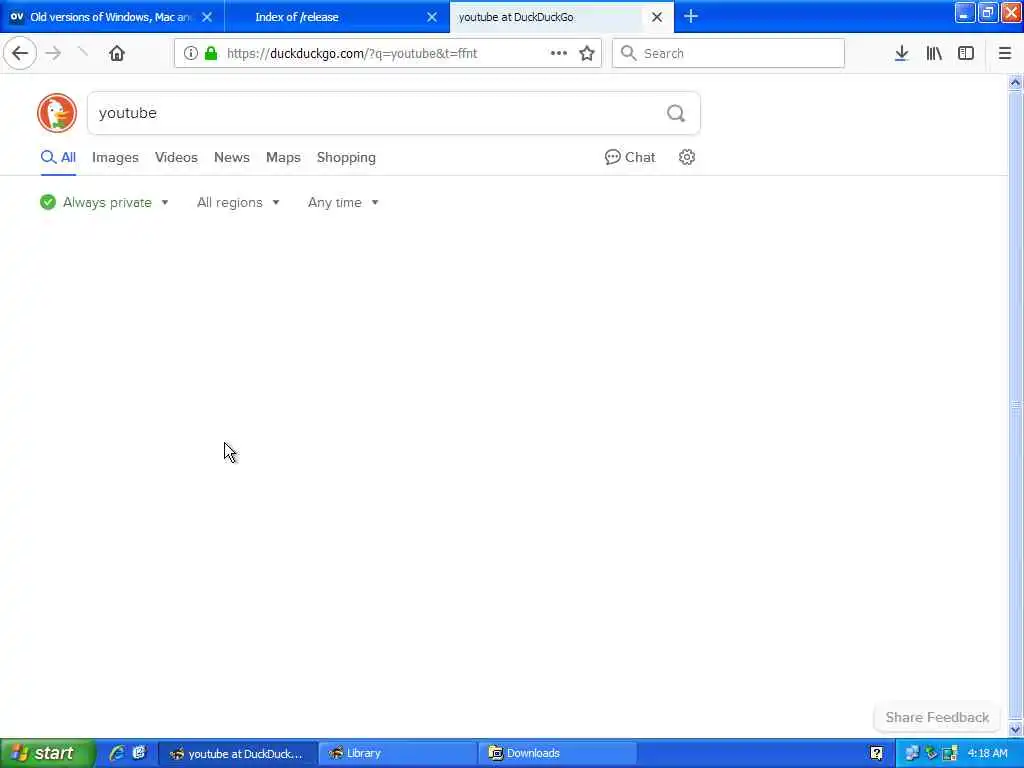The image size is (1024, 768).
Task: Bookmark this page with the star icon
Action: 586,54
